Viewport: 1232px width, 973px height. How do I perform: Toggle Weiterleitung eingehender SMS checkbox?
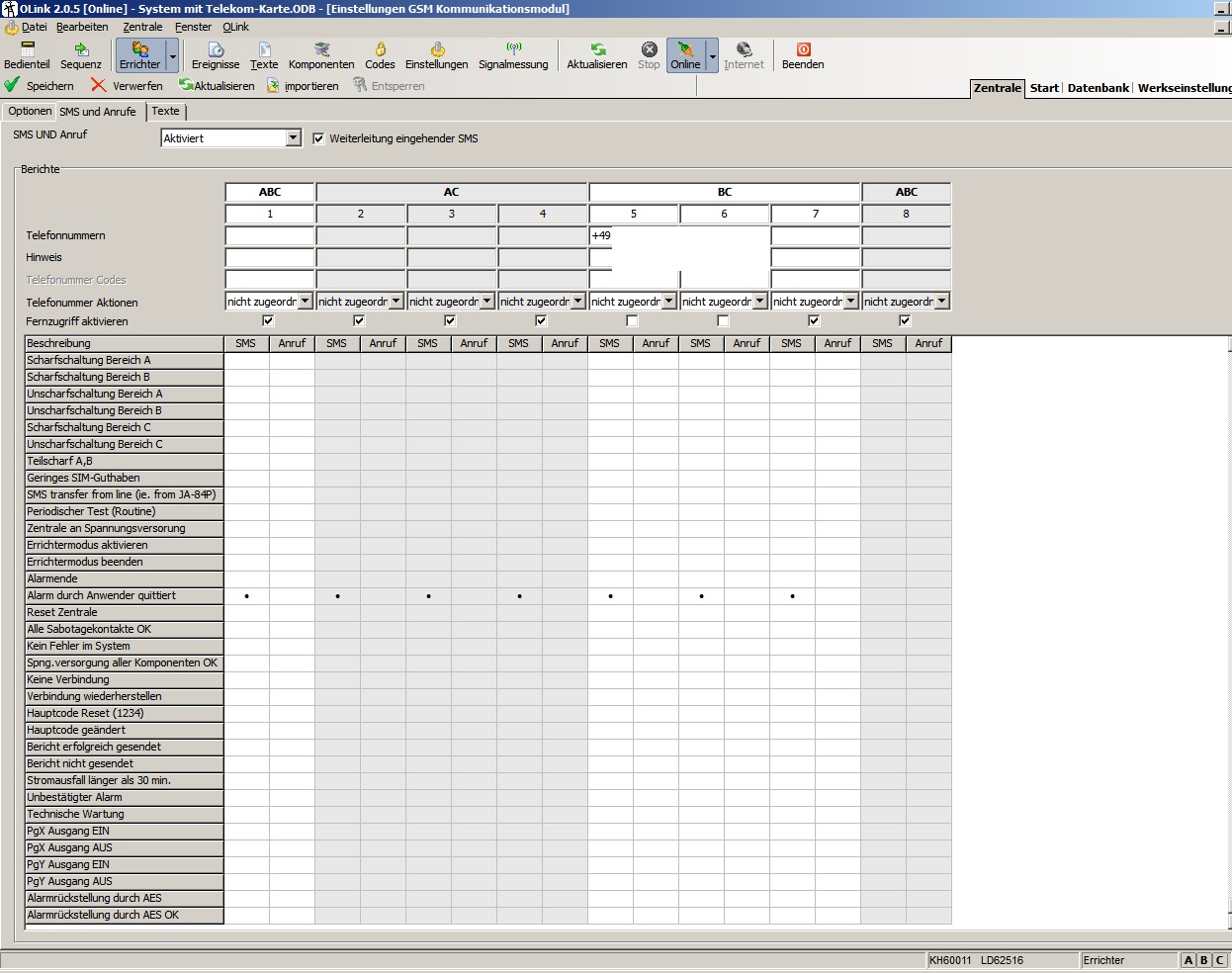click(318, 138)
